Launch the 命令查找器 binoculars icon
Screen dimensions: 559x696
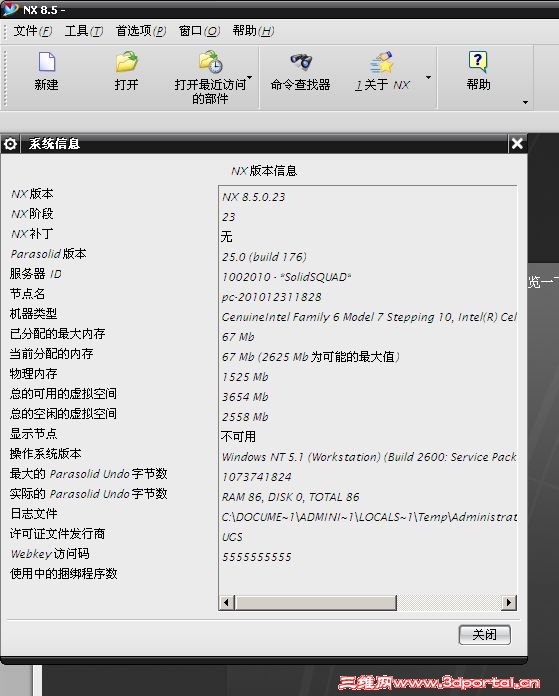click(301, 62)
